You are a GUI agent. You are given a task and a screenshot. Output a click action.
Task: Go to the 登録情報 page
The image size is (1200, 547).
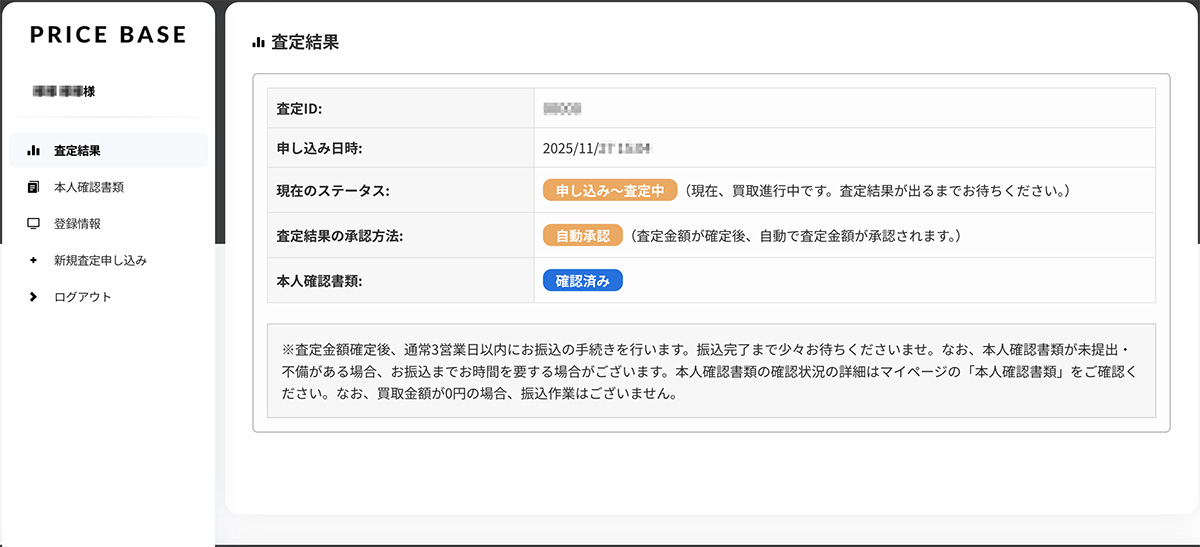pos(78,224)
